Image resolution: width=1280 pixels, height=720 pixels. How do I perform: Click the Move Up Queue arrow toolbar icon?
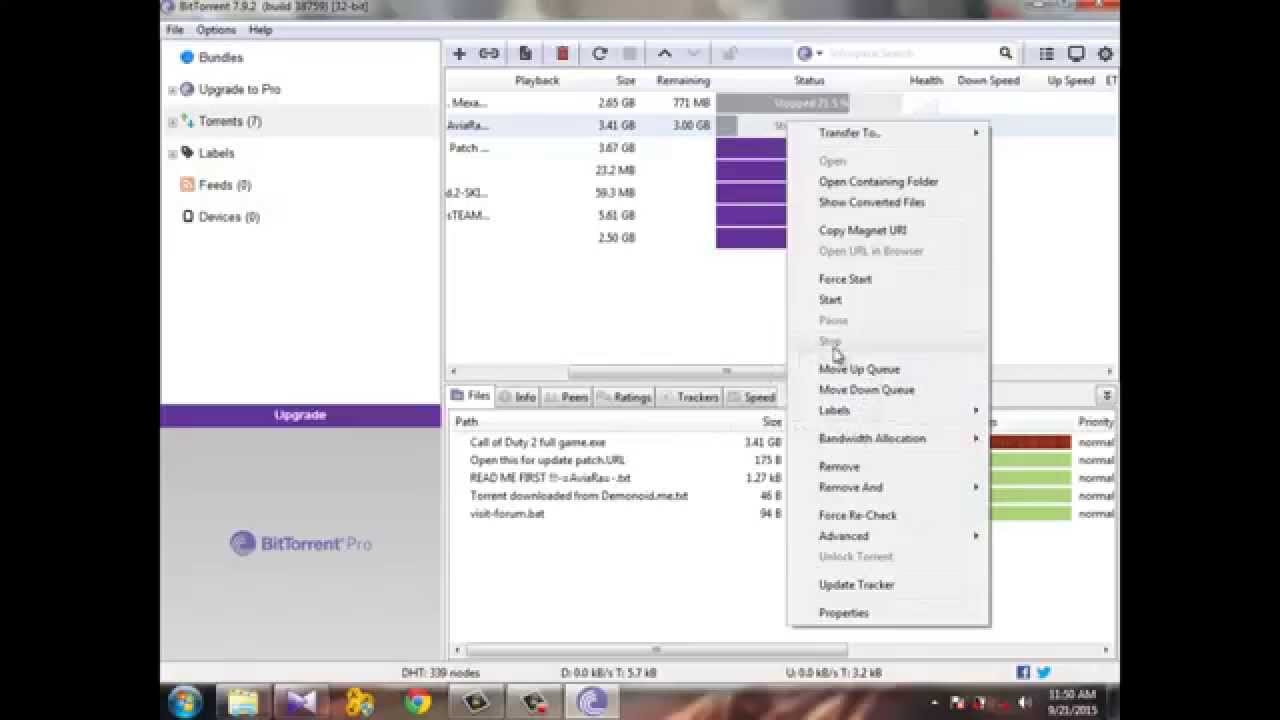pyautogui.click(x=665, y=54)
